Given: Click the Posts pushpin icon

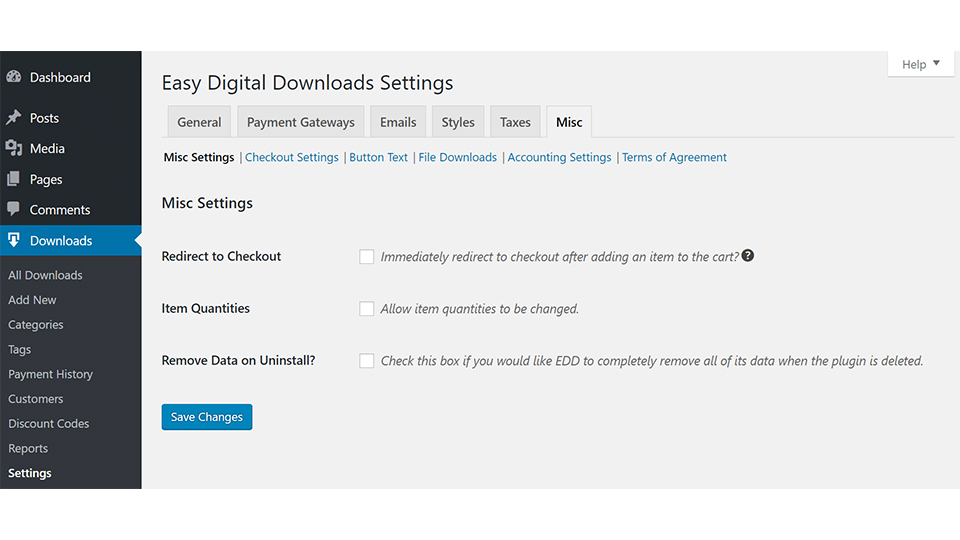Looking at the screenshot, I should click(13, 118).
